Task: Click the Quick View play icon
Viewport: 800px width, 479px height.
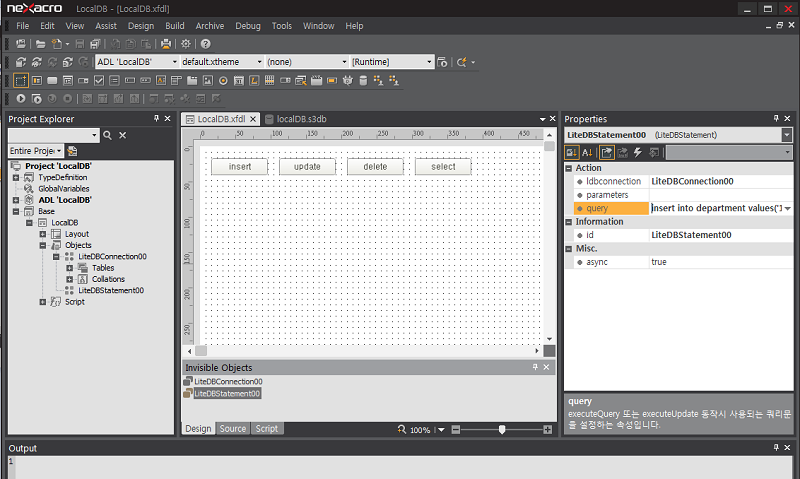Action: (36, 98)
